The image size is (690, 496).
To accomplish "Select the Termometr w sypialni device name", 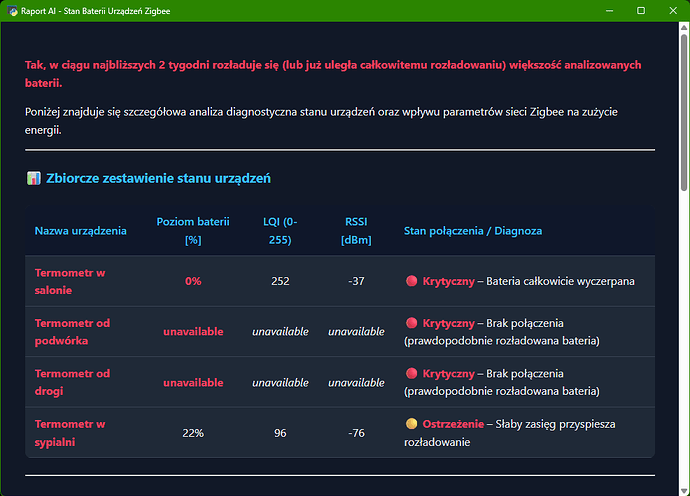I will pyautogui.click(x=70, y=433).
